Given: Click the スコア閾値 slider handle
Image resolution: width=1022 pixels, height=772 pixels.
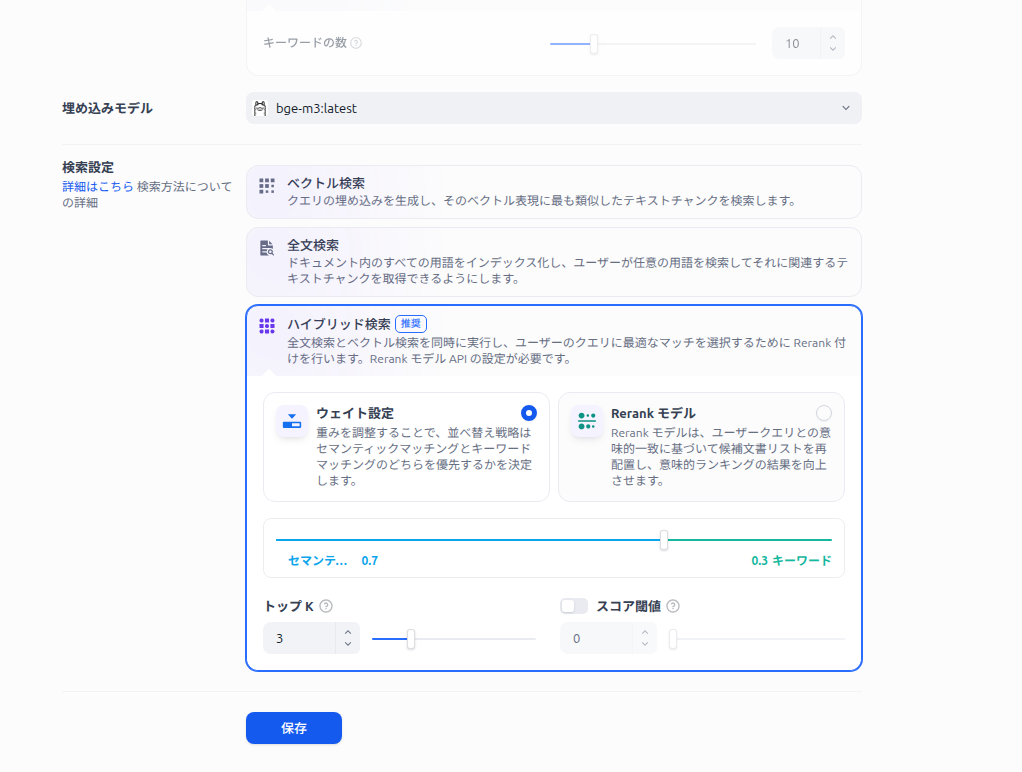Looking at the screenshot, I should tap(673, 639).
